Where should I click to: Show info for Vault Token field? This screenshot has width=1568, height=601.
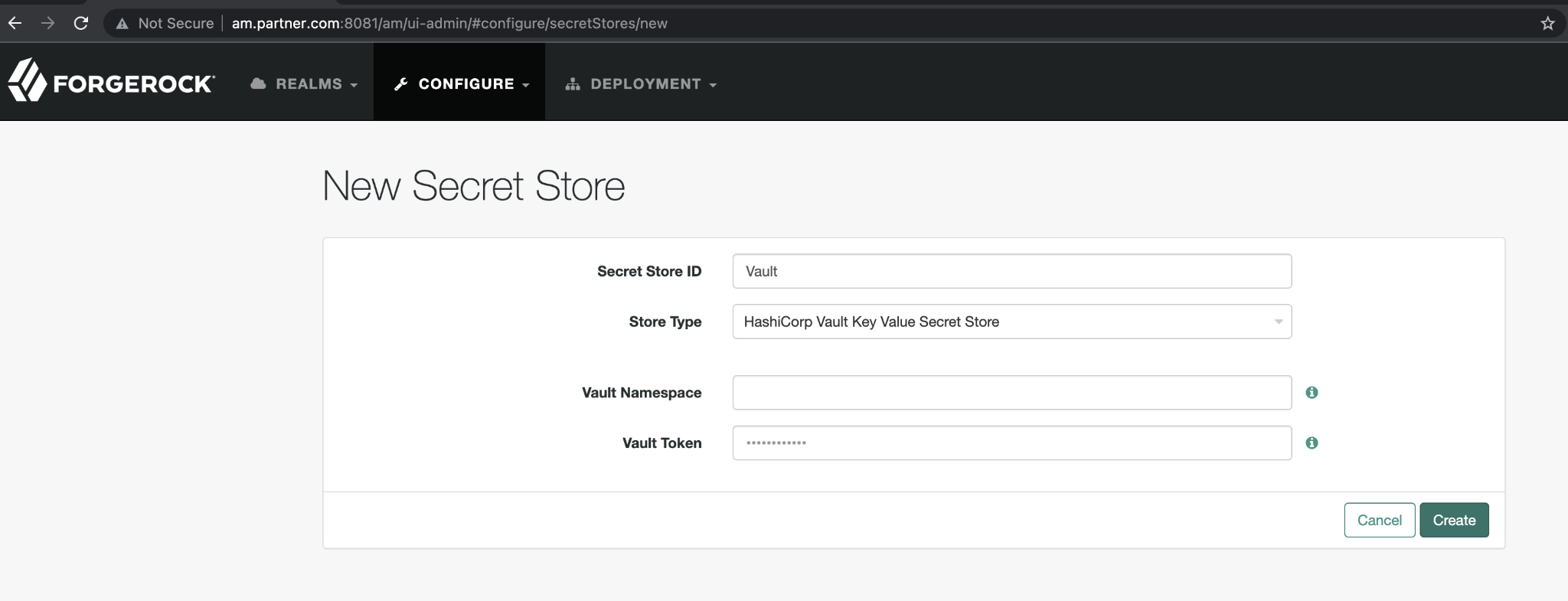[1312, 443]
